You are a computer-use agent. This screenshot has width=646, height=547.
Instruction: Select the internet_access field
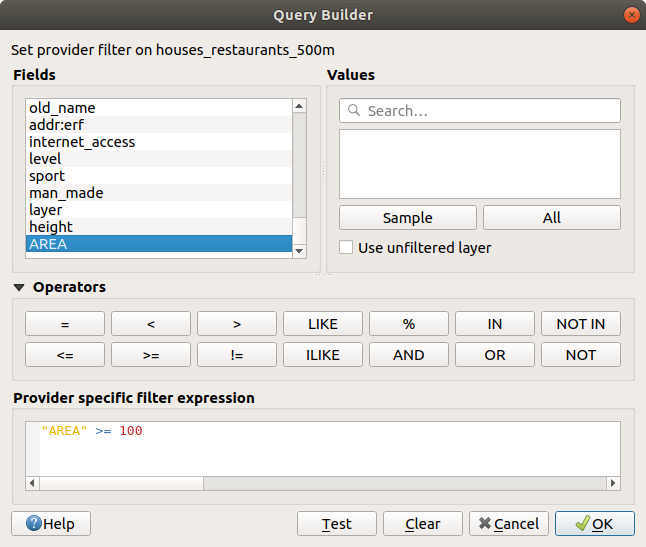coord(82,142)
